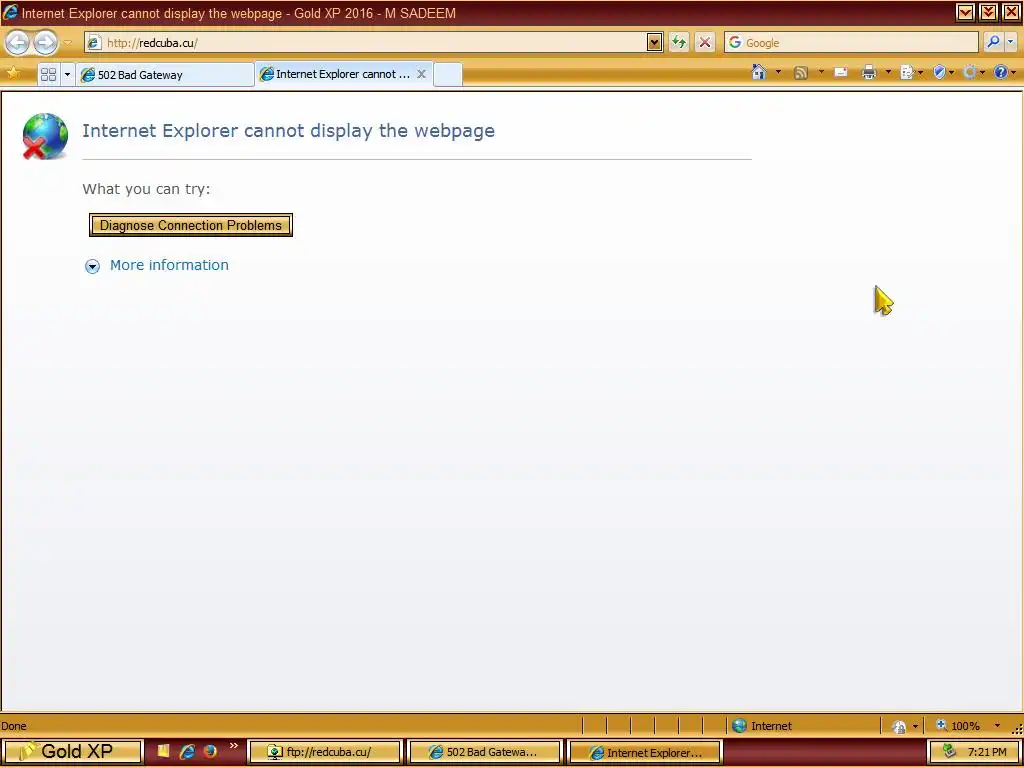Click the RSS feeds icon

[801, 72]
